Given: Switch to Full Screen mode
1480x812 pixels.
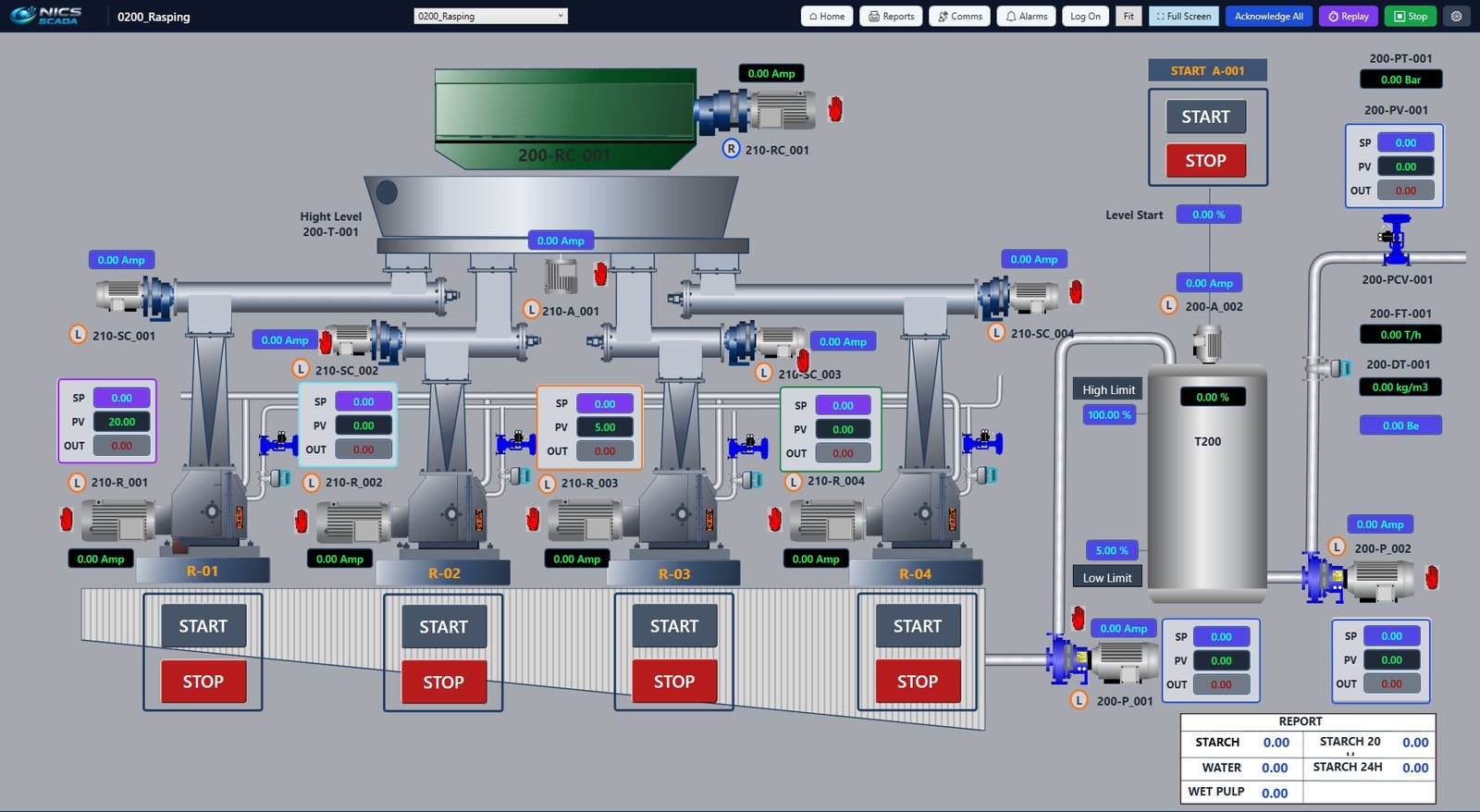Looking at the screenshot, I should (1184, 16).
